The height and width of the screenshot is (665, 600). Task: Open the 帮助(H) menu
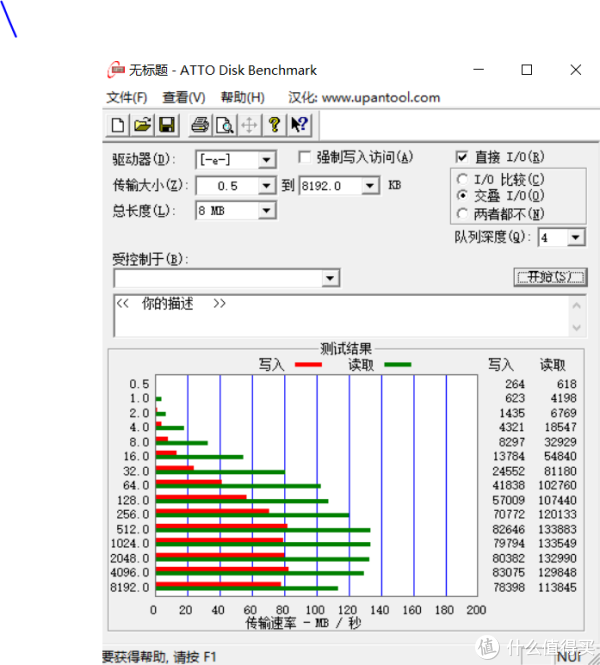243,98
